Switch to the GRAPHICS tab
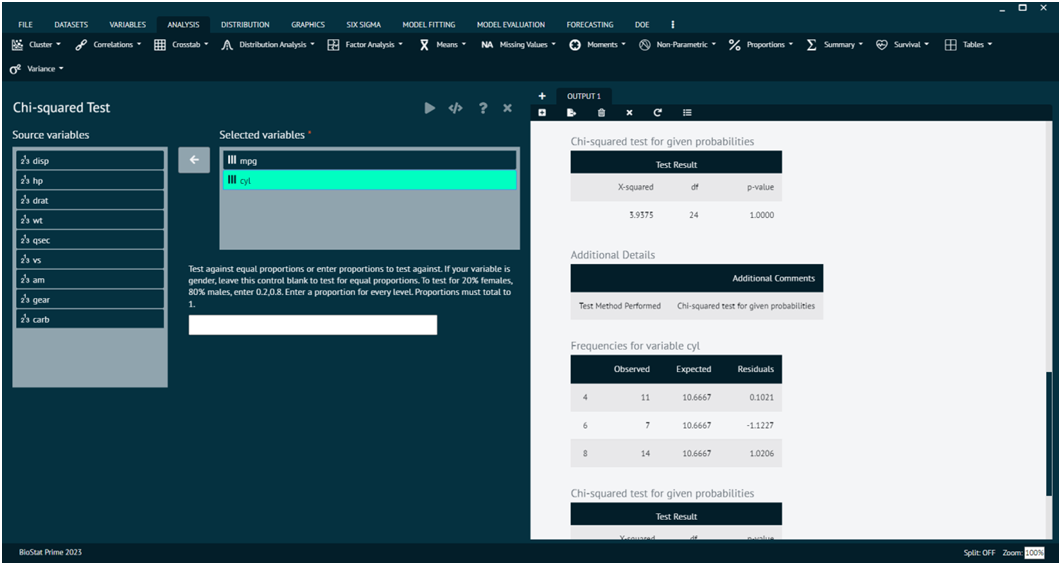This screenshot has height=565, width=1061. 307,24
